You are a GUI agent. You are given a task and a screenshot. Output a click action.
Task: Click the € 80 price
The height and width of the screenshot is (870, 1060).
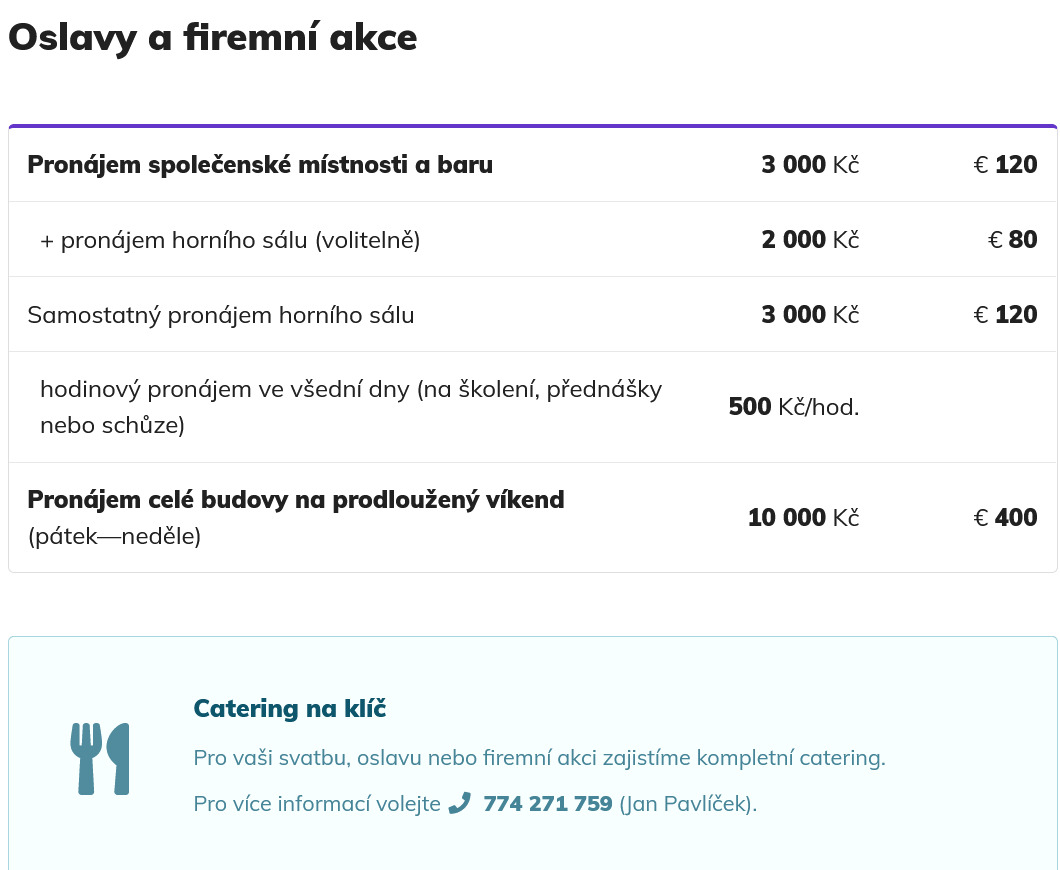(1013, 239)
